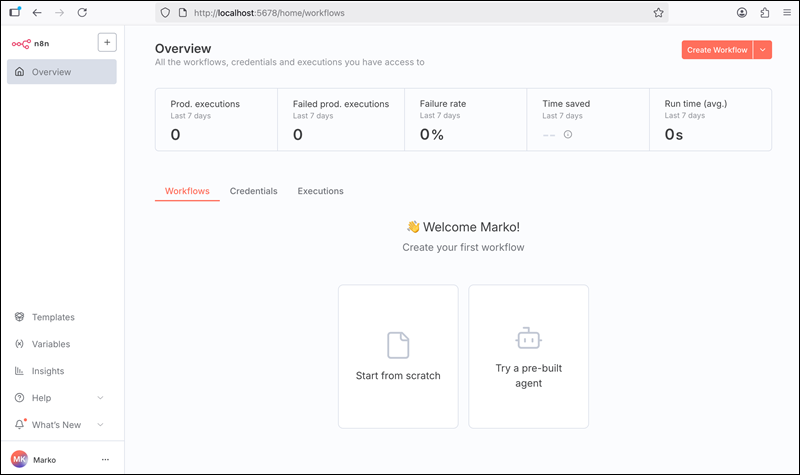Open the Create Workflow dropdown arrow
This screenshot has width=800, height=475.
763,50
